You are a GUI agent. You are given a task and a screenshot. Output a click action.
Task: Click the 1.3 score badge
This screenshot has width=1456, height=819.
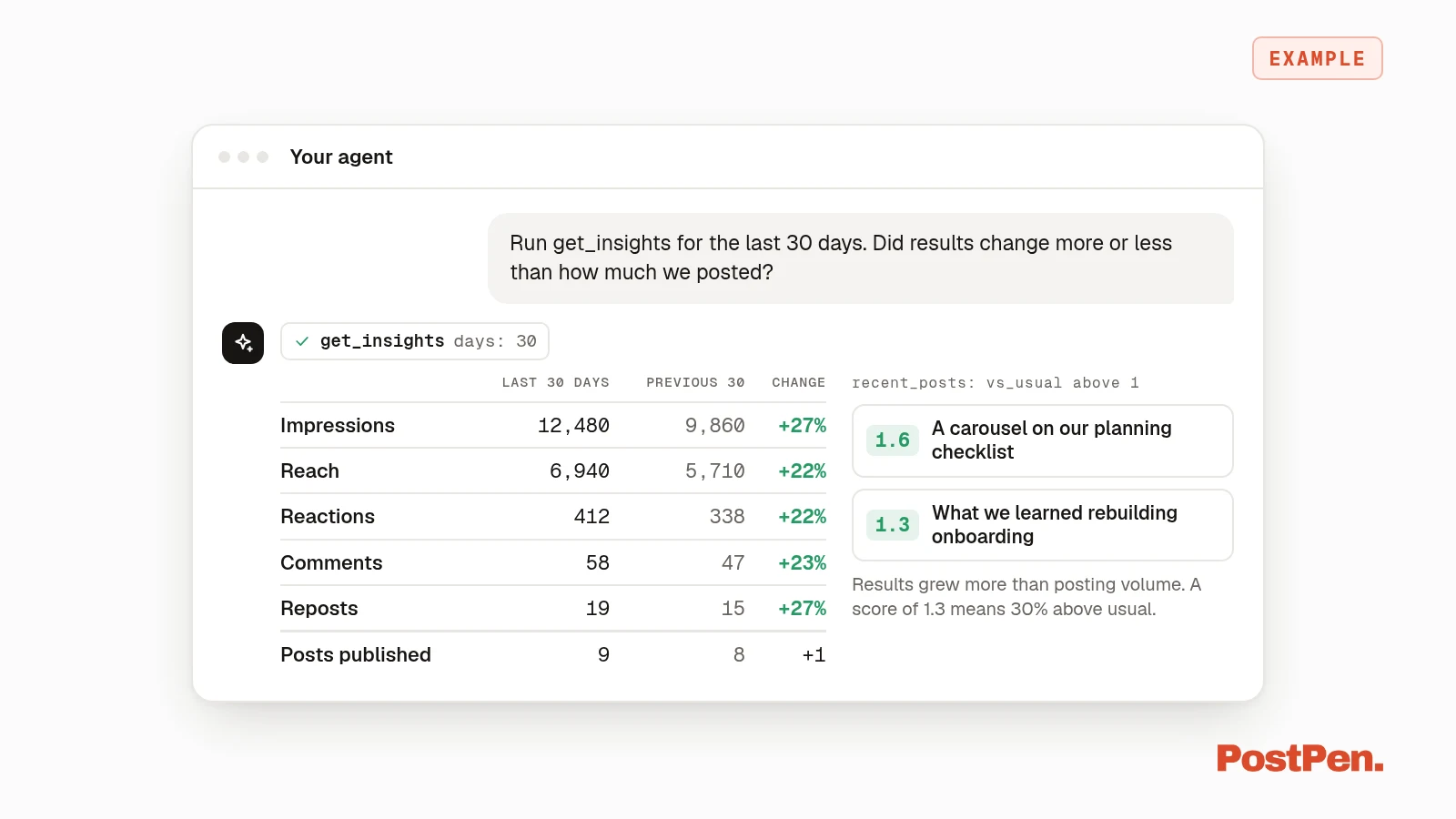[x=892, y=525]
